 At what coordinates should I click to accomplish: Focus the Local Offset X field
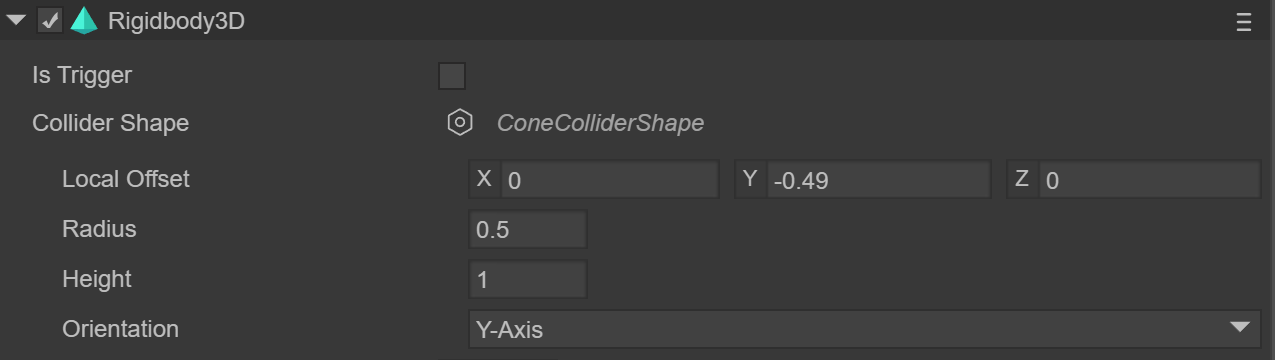(609, 180)
